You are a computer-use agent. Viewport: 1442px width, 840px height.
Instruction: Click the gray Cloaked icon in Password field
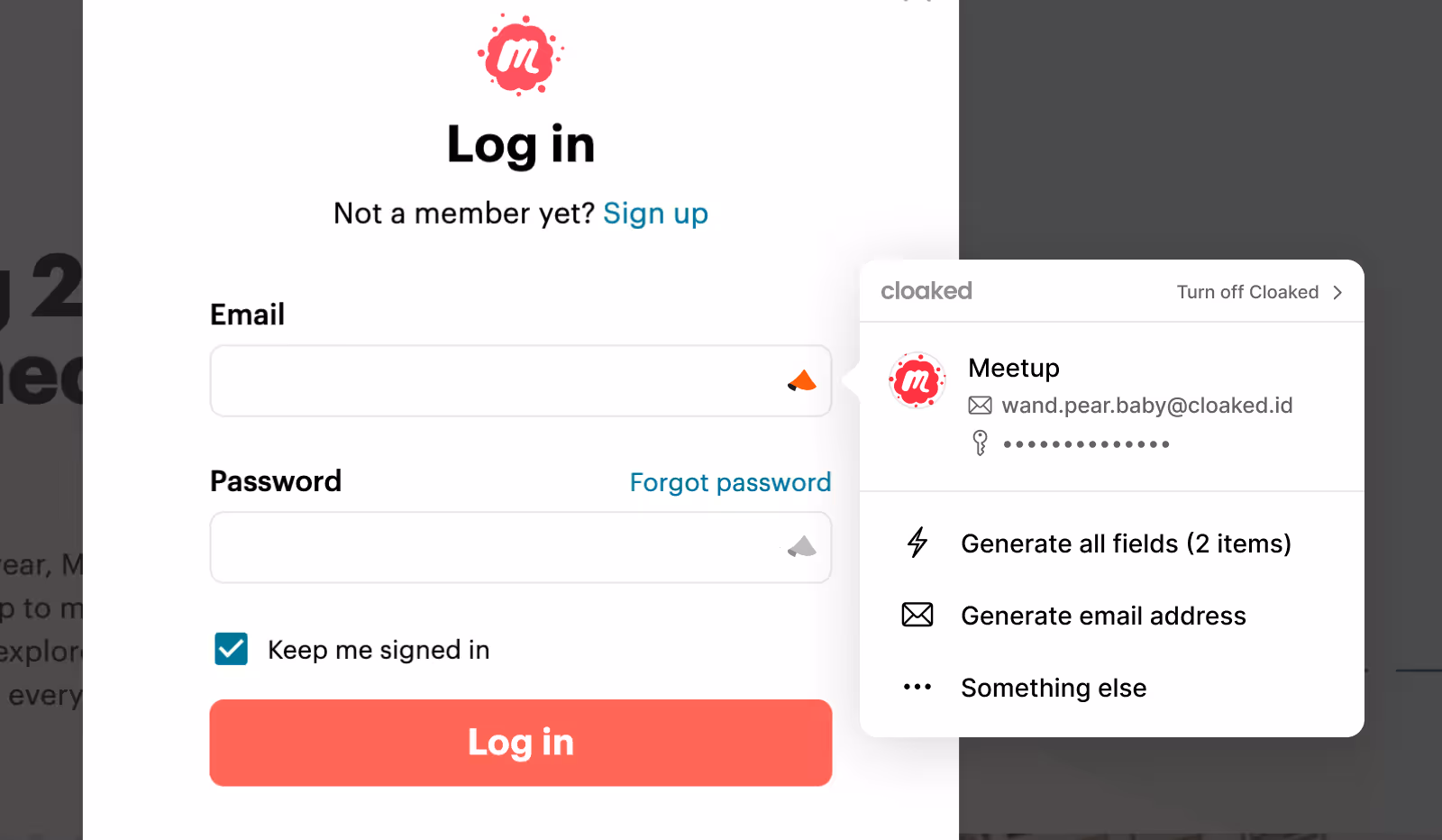pos(801,546)
